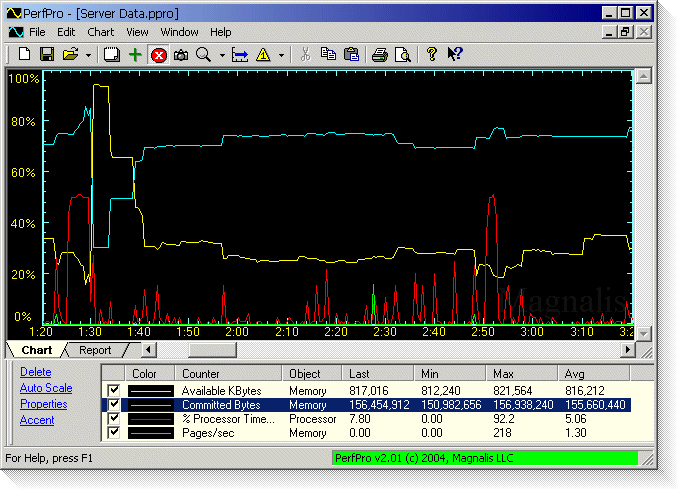The width and height of the screenshot is (678, 490).
Task: Click the Copy icon in toolbar
Action: coord(328,54)
